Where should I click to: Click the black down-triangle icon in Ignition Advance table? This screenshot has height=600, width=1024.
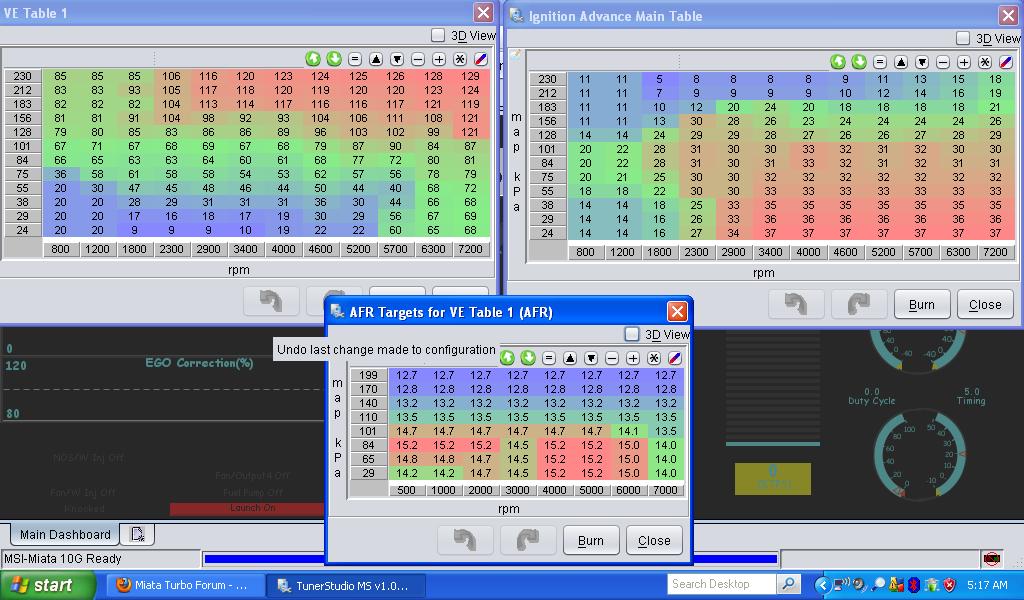(922, 62)
